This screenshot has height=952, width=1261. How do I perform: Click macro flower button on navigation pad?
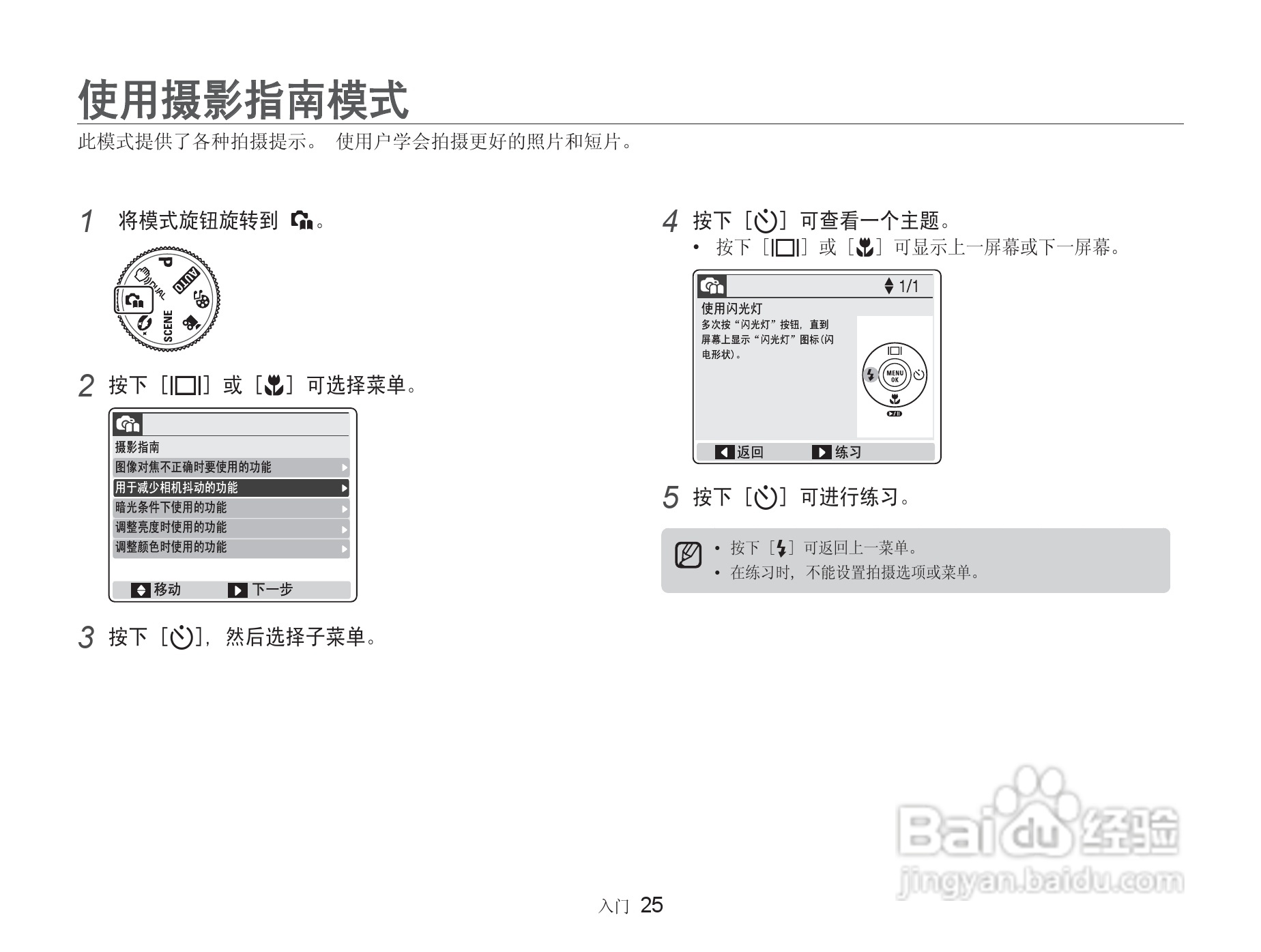click(x=895, y=399)
